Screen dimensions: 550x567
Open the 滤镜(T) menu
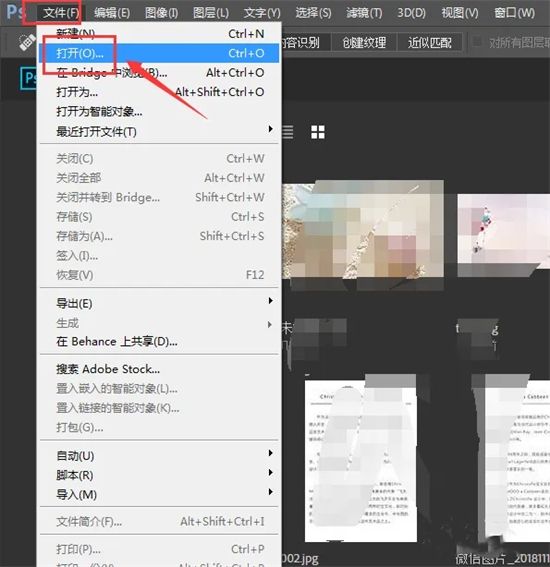coord(364,13)
